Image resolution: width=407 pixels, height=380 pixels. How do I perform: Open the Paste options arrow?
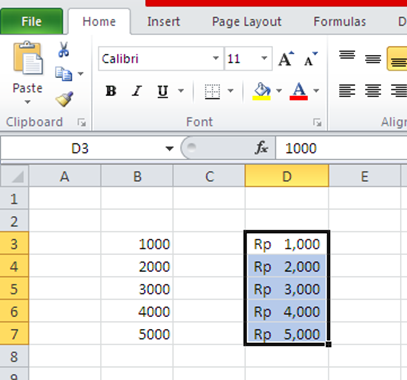tap(28, 102)
